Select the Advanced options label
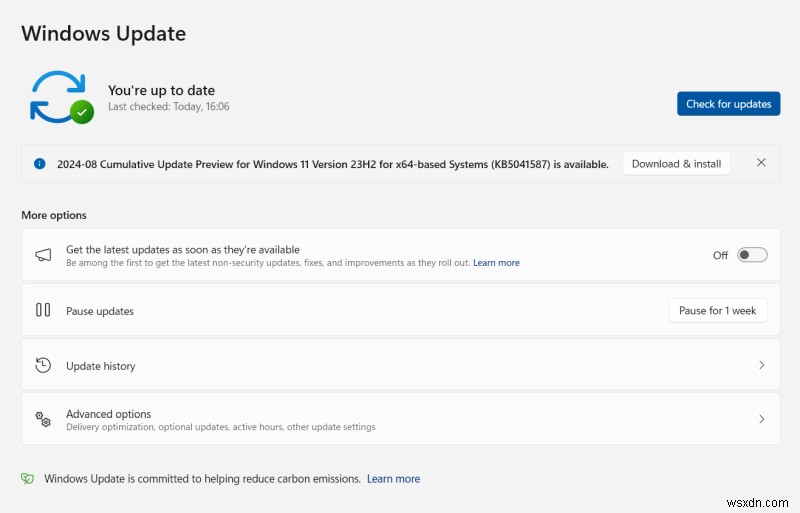The height and width of the screenshot is (513, 800). point(108,414)
